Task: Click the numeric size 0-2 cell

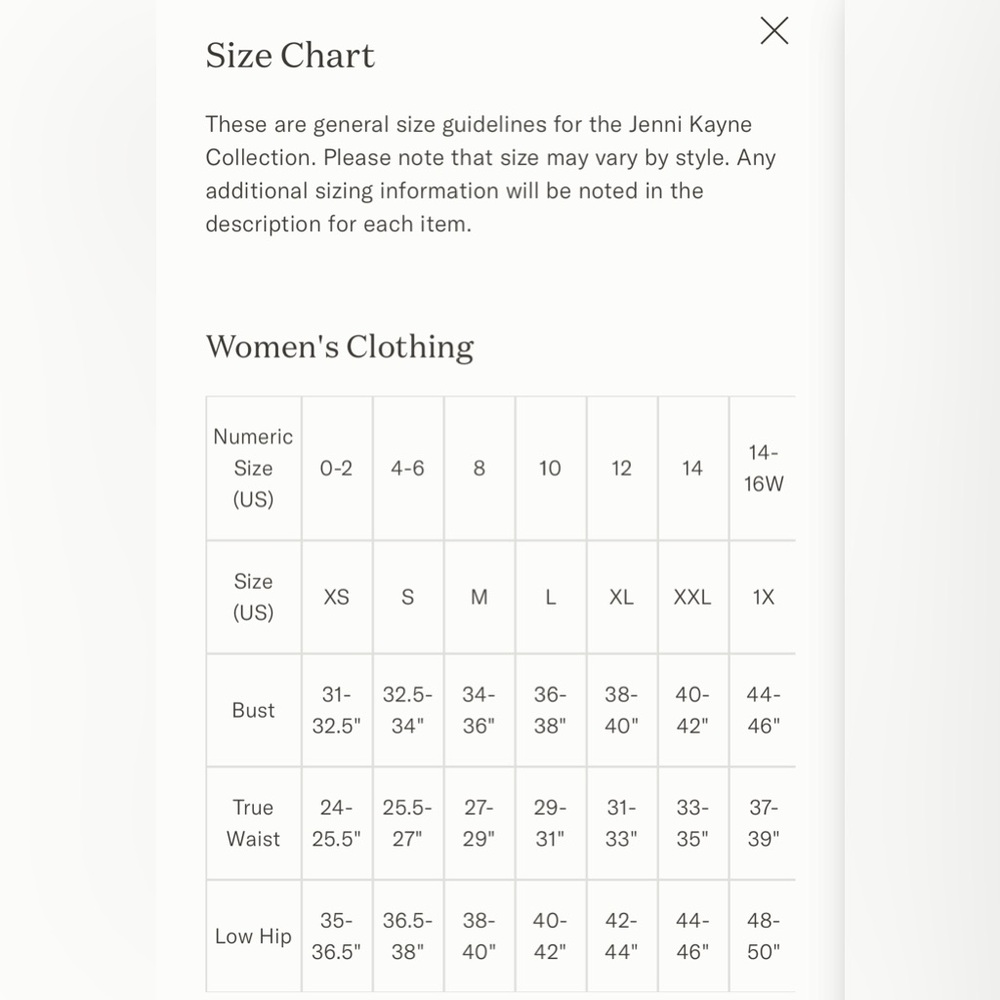Action: [x=336, y=468]
